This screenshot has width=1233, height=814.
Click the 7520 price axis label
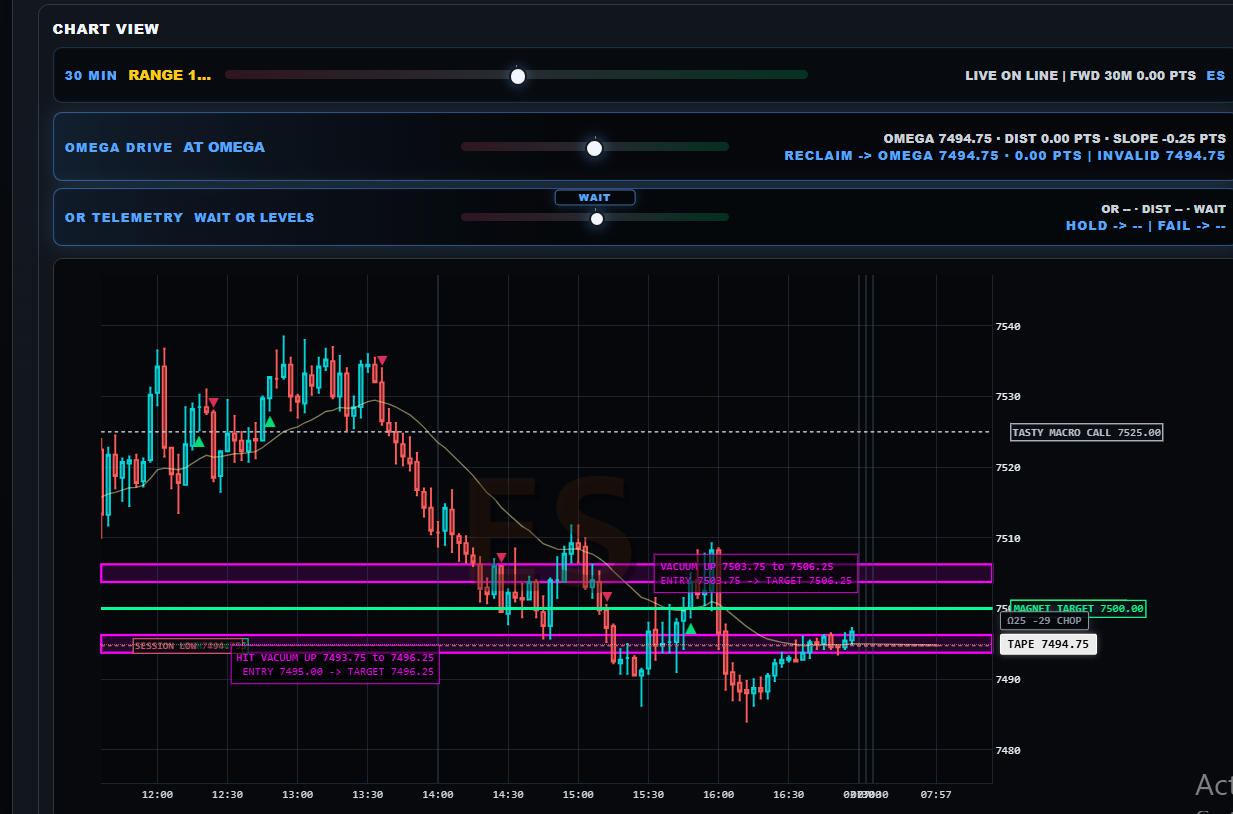click(x=1009, y=467)
